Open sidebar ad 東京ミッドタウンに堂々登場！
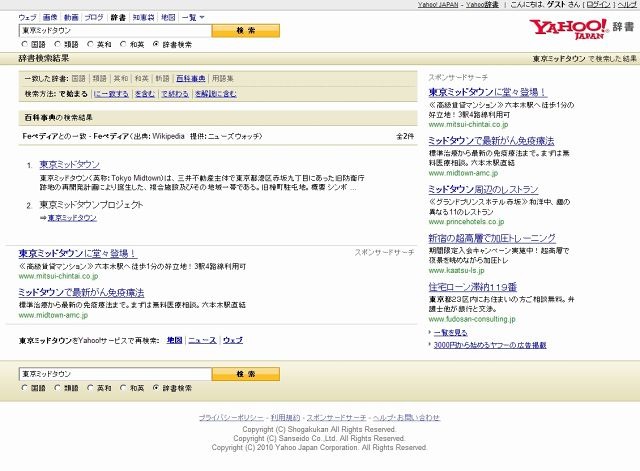Image resolution: width=640 pixels, height=471 pixels. click(x=487, y=92)
